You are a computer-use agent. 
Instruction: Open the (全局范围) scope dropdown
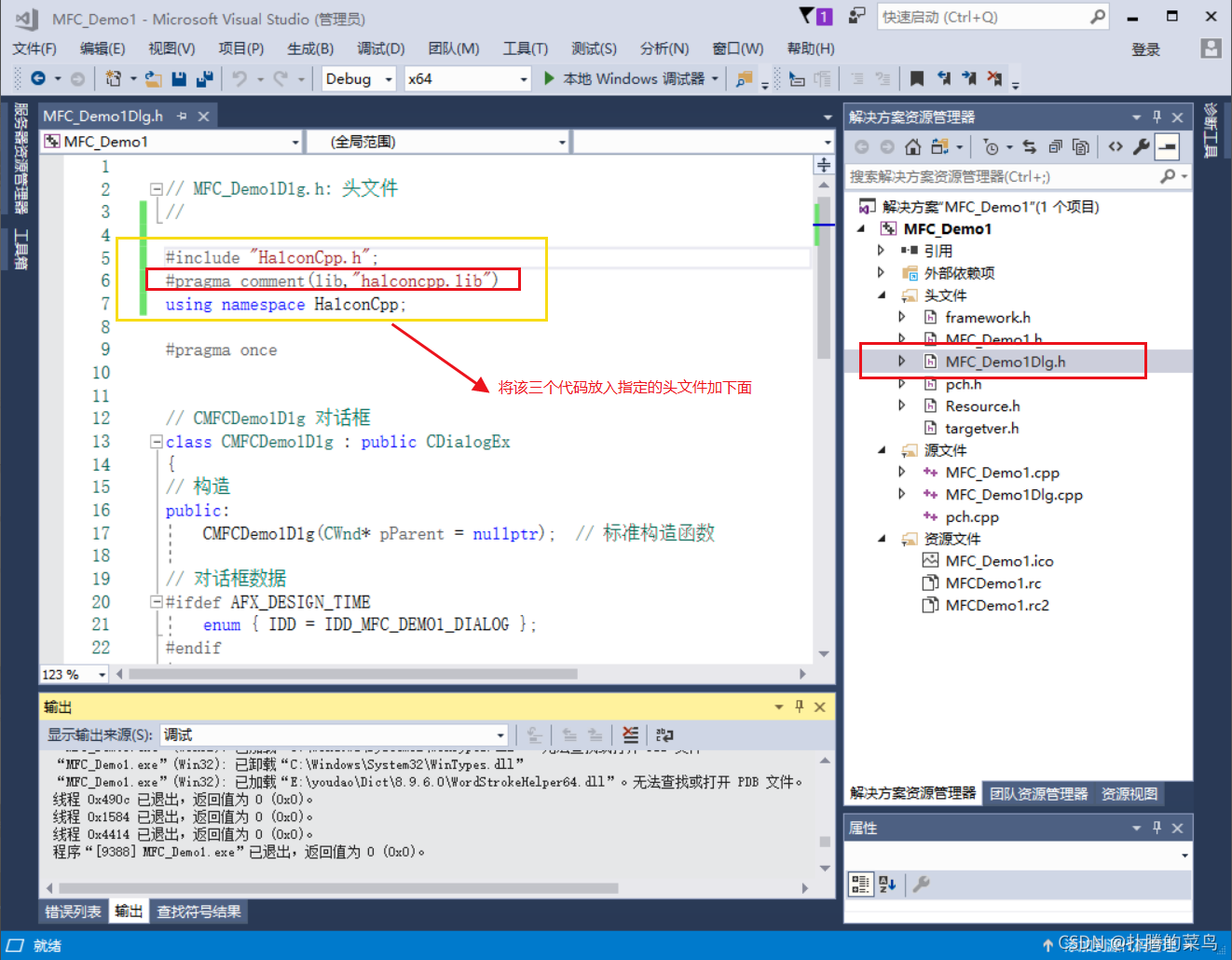click(x=562, y=142)
